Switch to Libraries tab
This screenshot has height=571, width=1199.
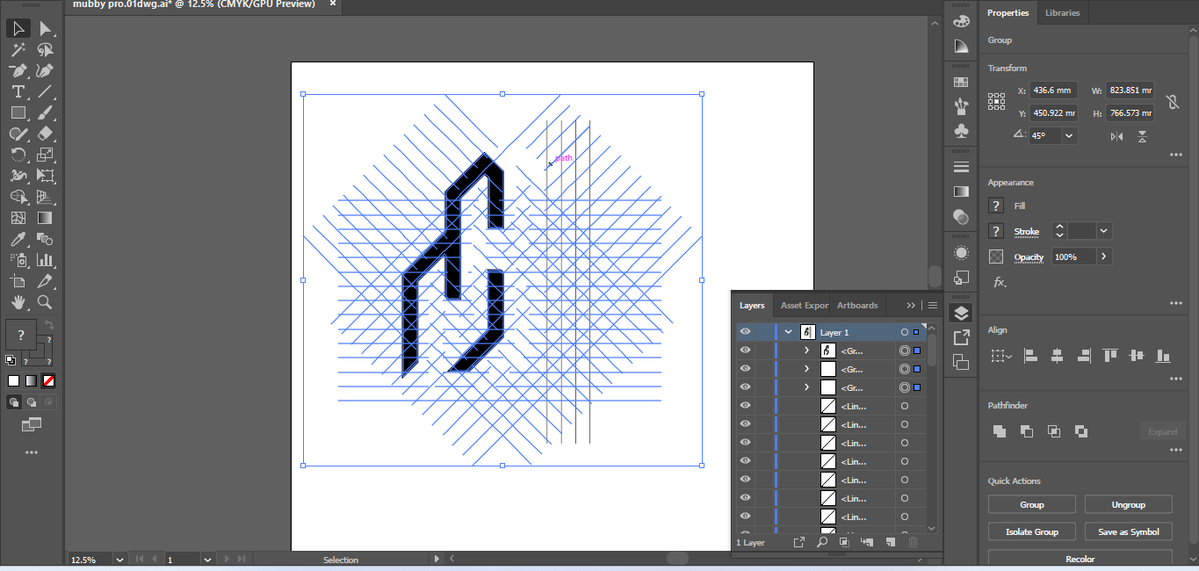coord(1062,13)
